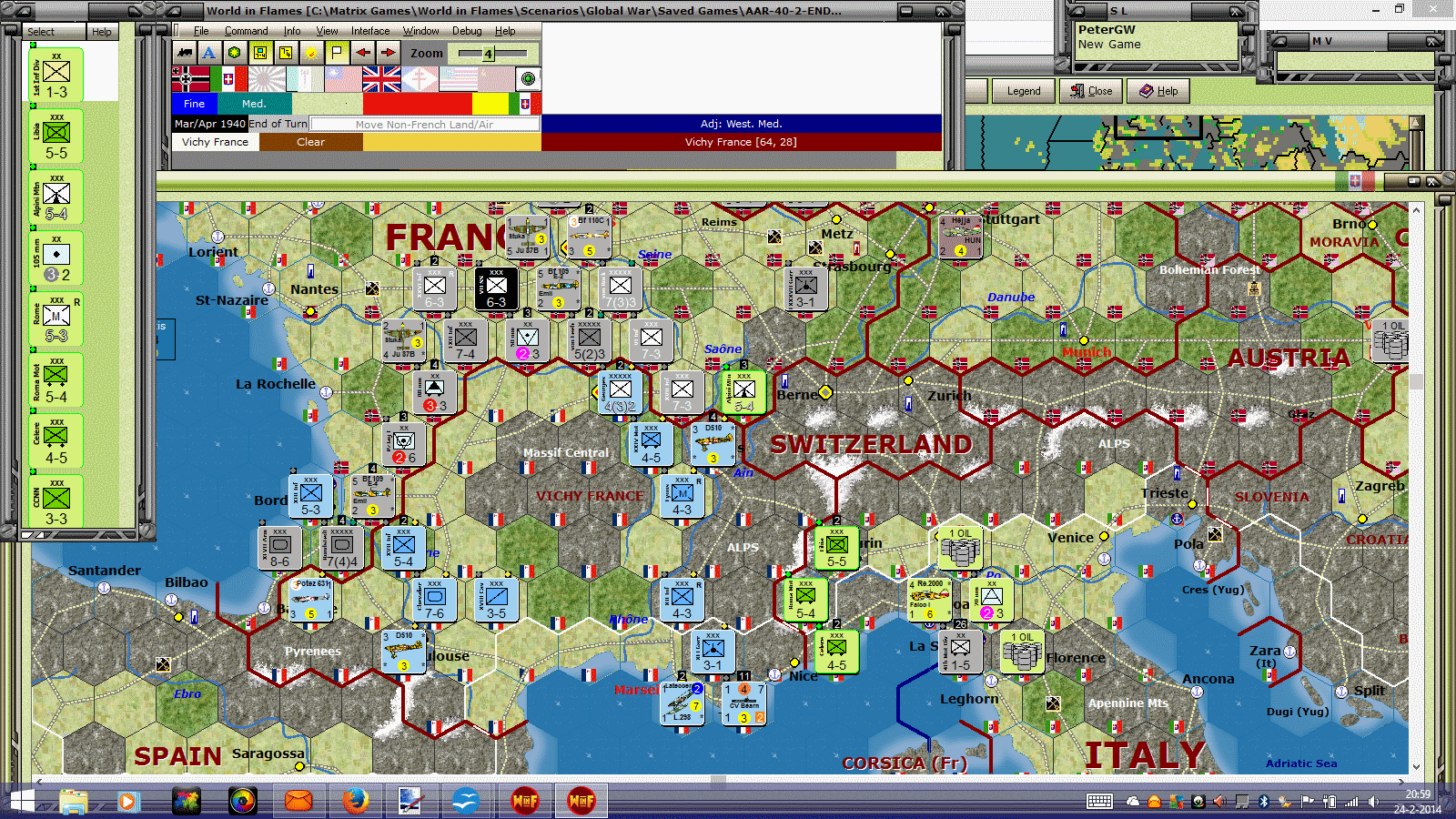
Task: Click the Legend button
Action: click(x=1023, y=91)
